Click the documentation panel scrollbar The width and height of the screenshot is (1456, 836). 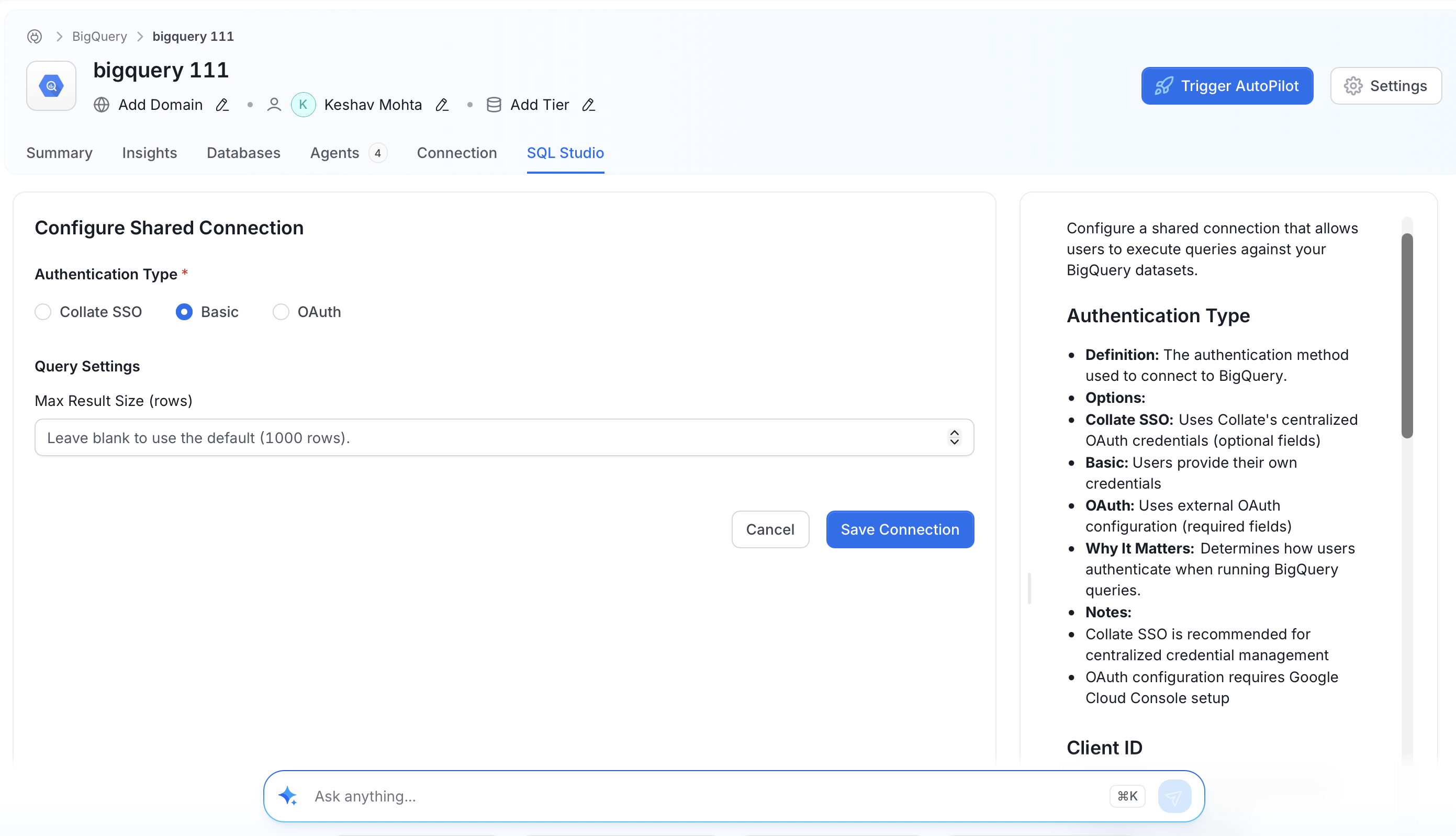(1407, 336)
